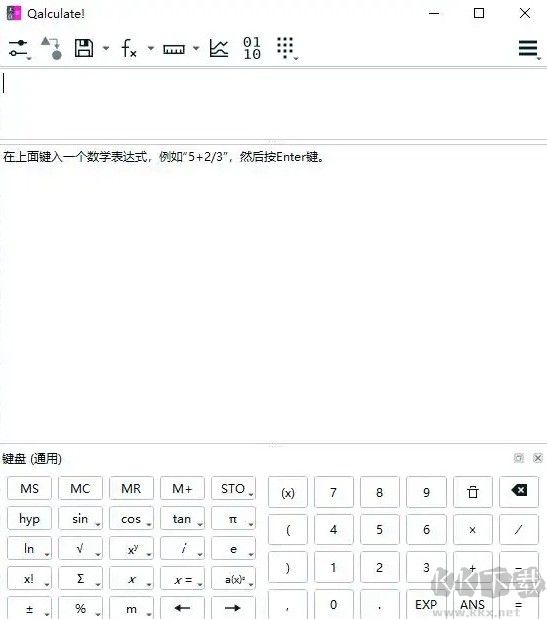547x619 pixels.
Task: Click the EXP exponent key
Action: pos(426,604)
